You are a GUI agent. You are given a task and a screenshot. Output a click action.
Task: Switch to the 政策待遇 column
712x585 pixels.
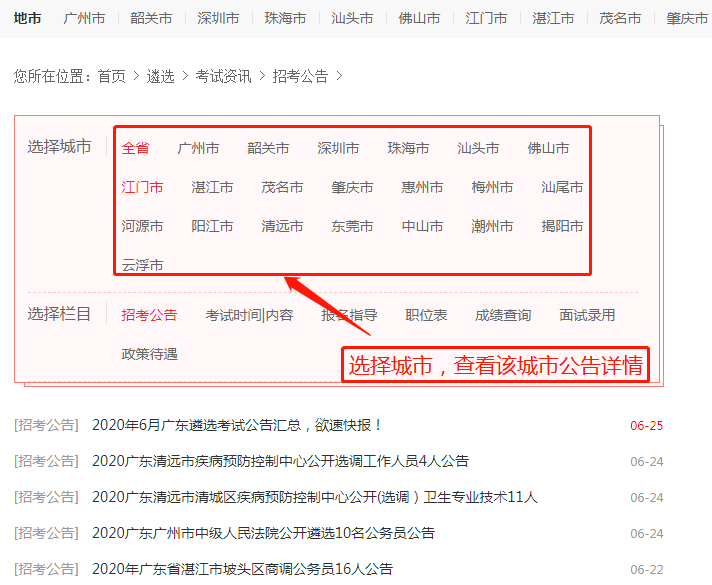coord(149,354)
